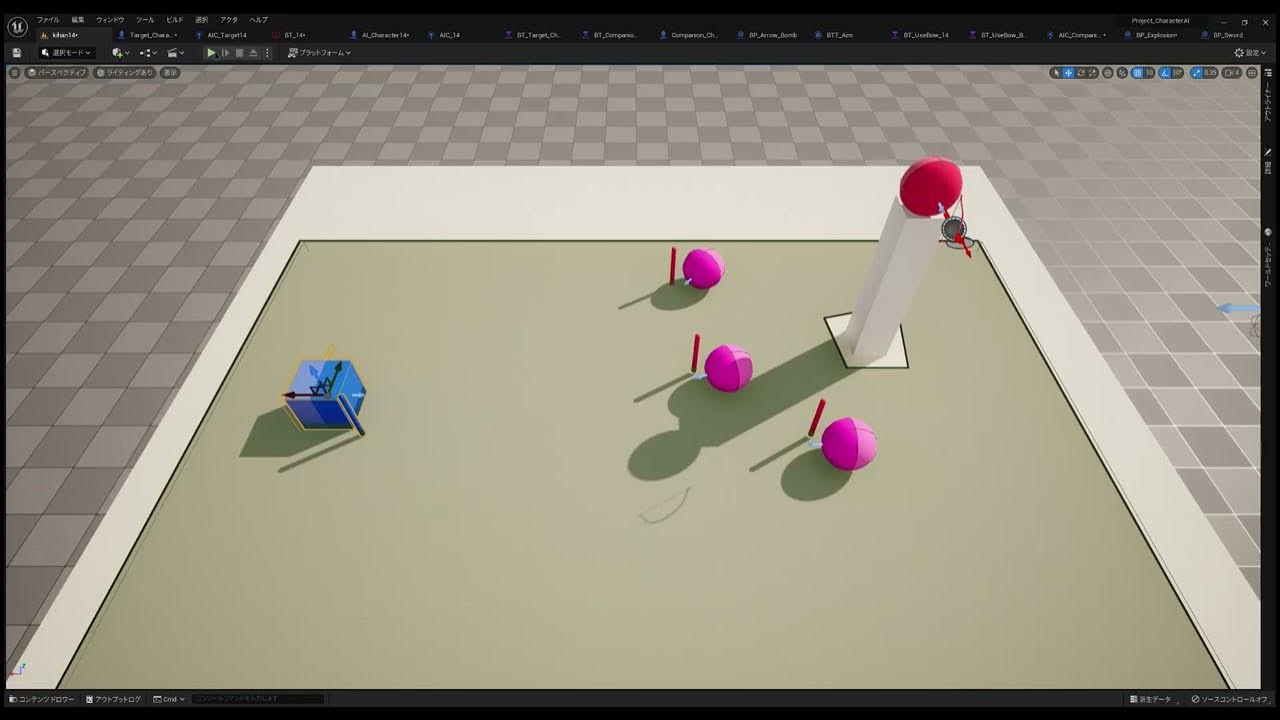
Task: Open rotation snap value 10° dropdown
Action: tap(1177, 73)
